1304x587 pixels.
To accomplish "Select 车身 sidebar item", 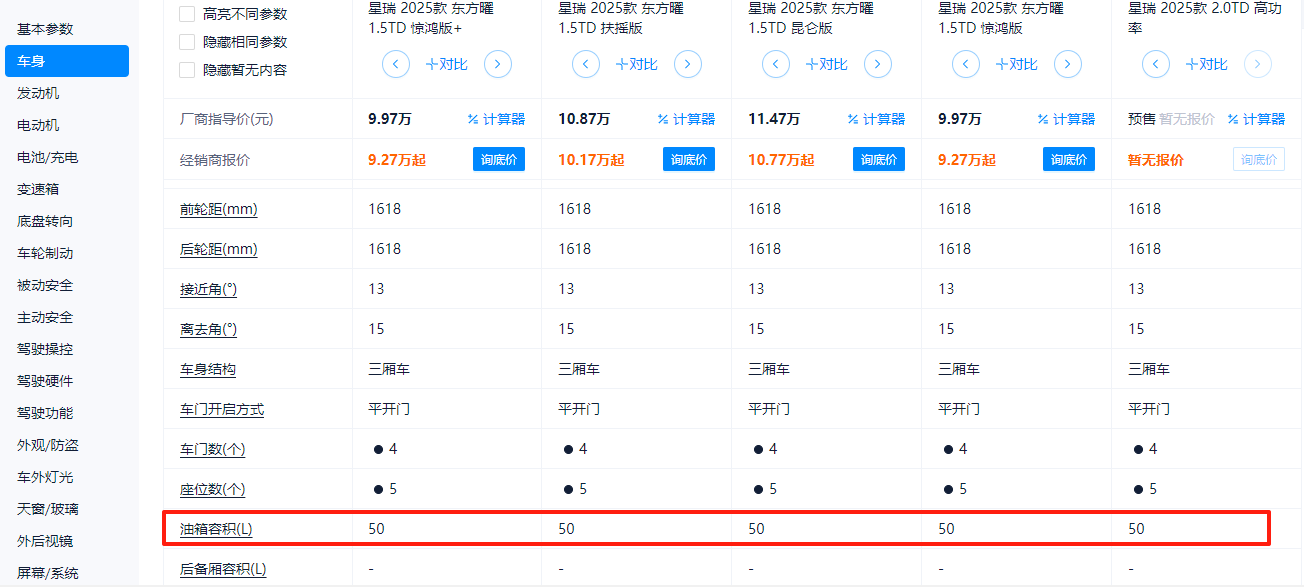I will 67,61.
